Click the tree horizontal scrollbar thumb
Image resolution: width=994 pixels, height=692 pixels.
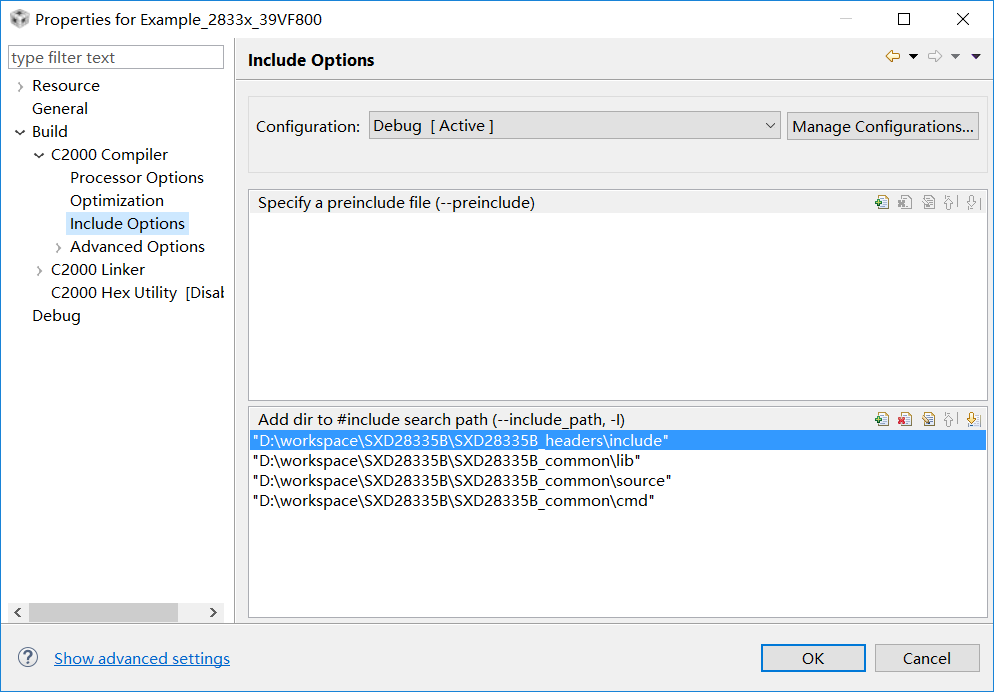coord(103,612)
